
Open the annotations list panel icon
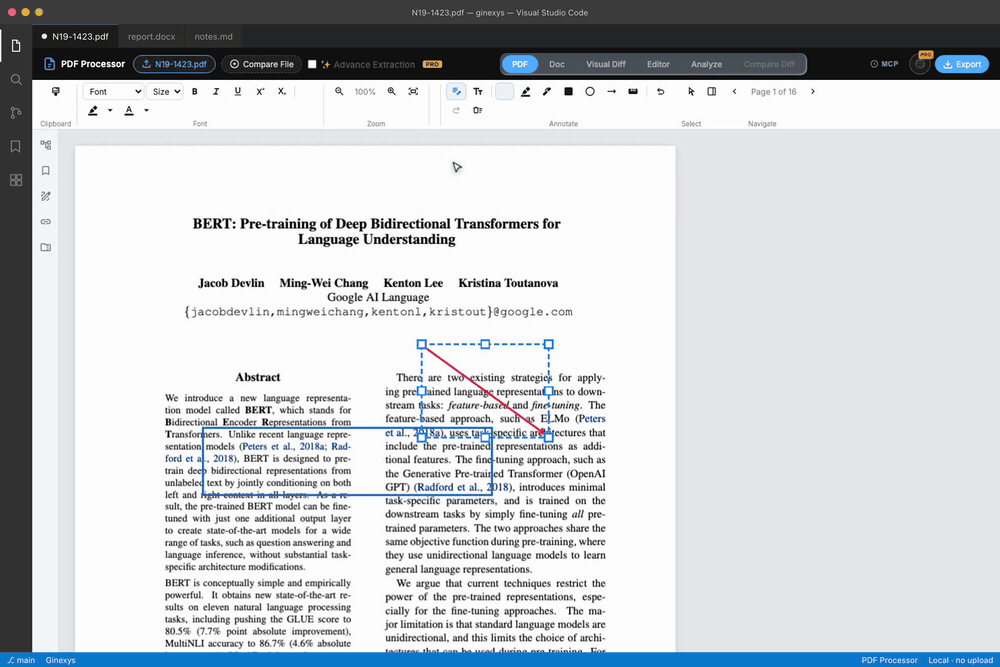coord(46,196)
